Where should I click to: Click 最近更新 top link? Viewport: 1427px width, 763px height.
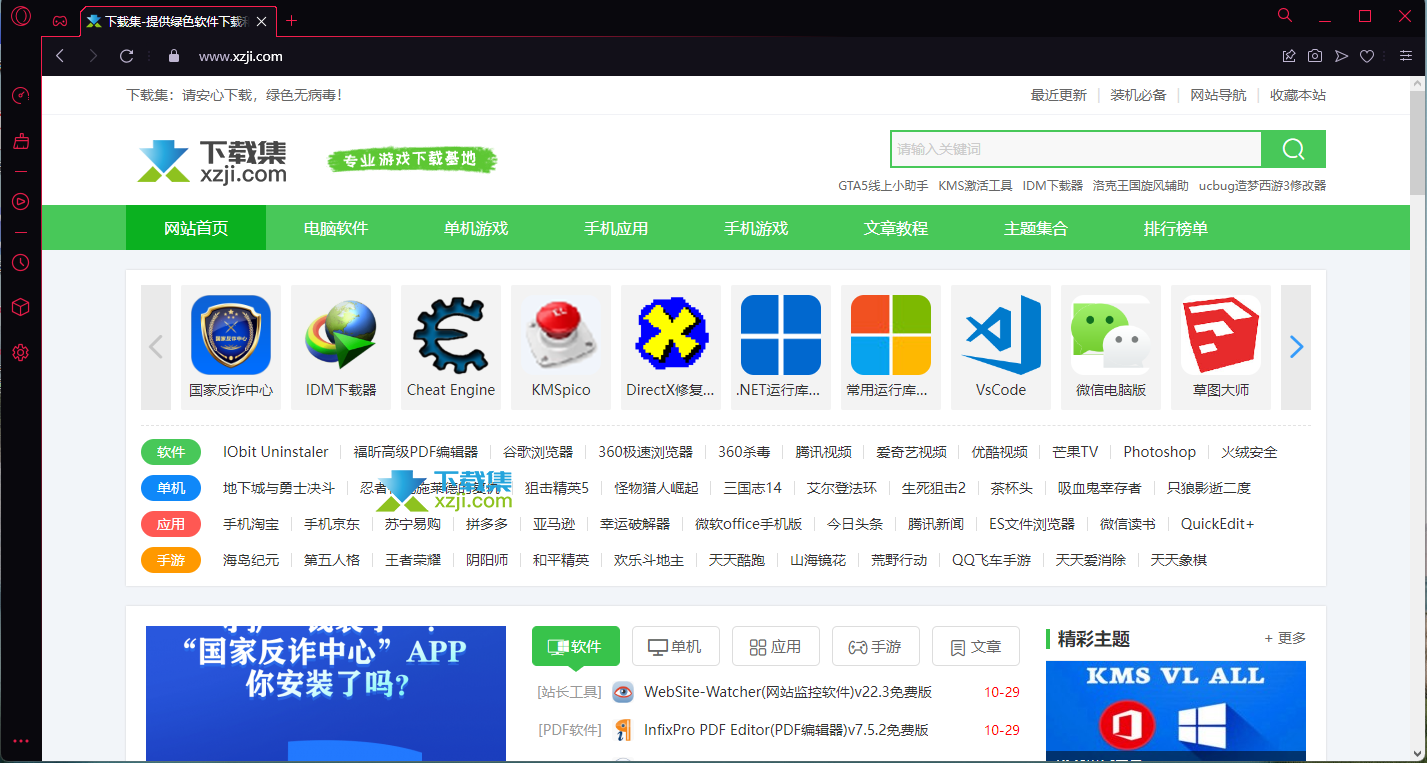coord(1058,95)
